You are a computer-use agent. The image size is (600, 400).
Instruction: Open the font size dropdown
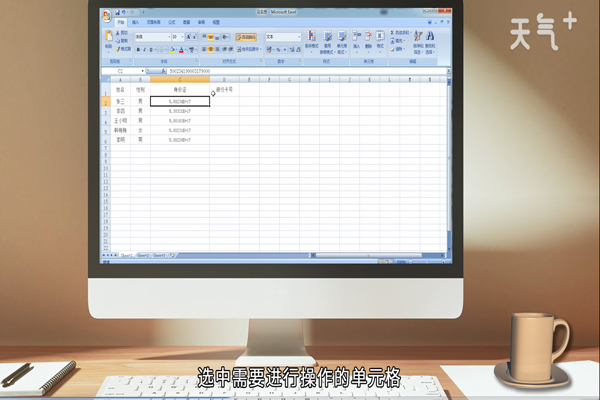click(x=181, y=37)
